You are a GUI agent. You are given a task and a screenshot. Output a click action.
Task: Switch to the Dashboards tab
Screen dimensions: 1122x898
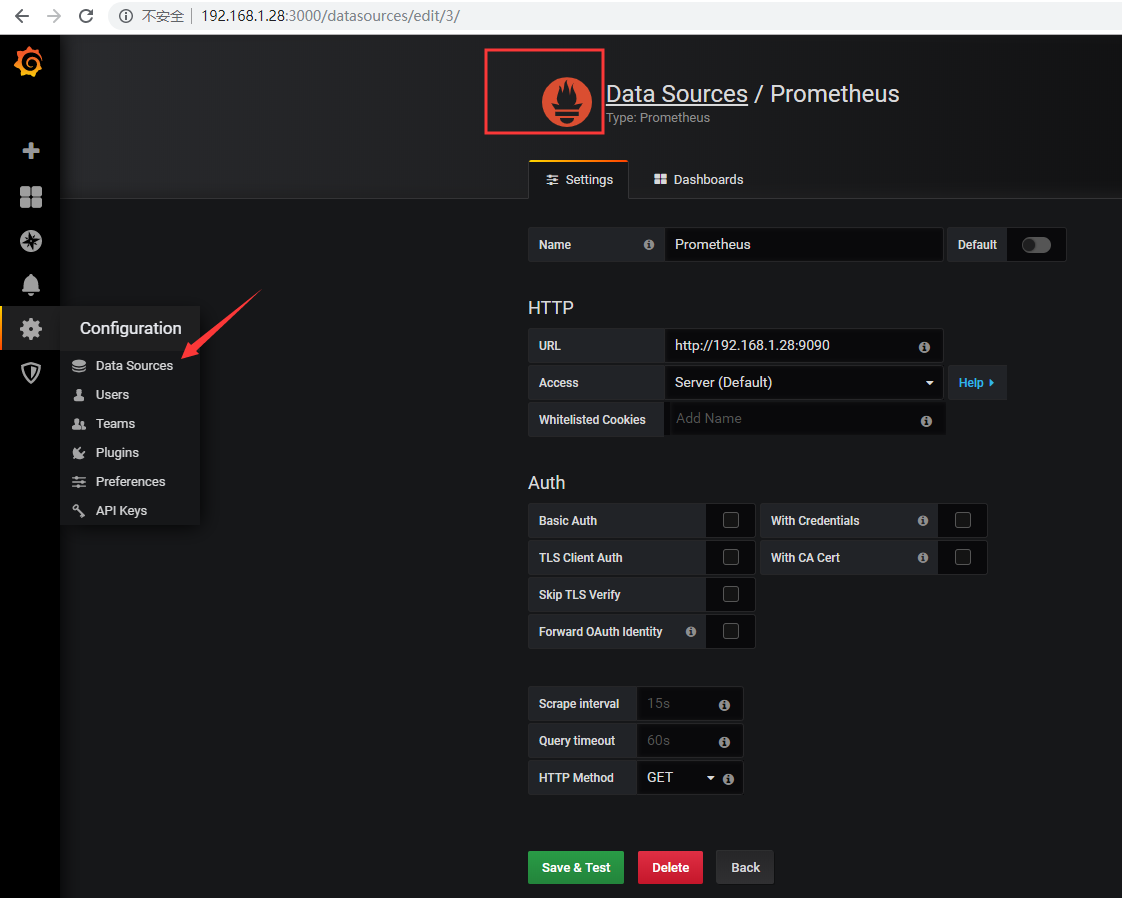pyautogui.click(x=698, y=180)
